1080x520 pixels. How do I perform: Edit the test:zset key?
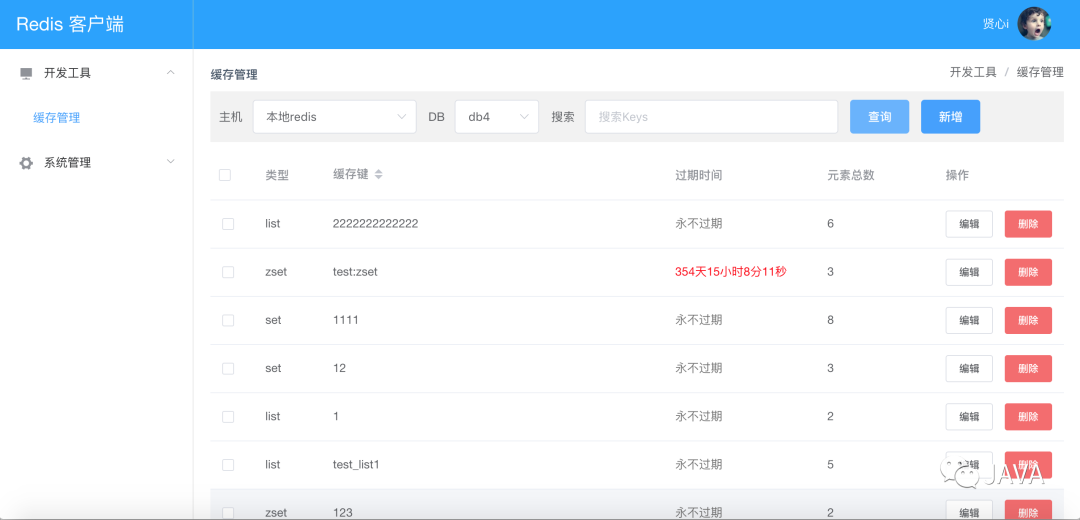pos(969,272)
